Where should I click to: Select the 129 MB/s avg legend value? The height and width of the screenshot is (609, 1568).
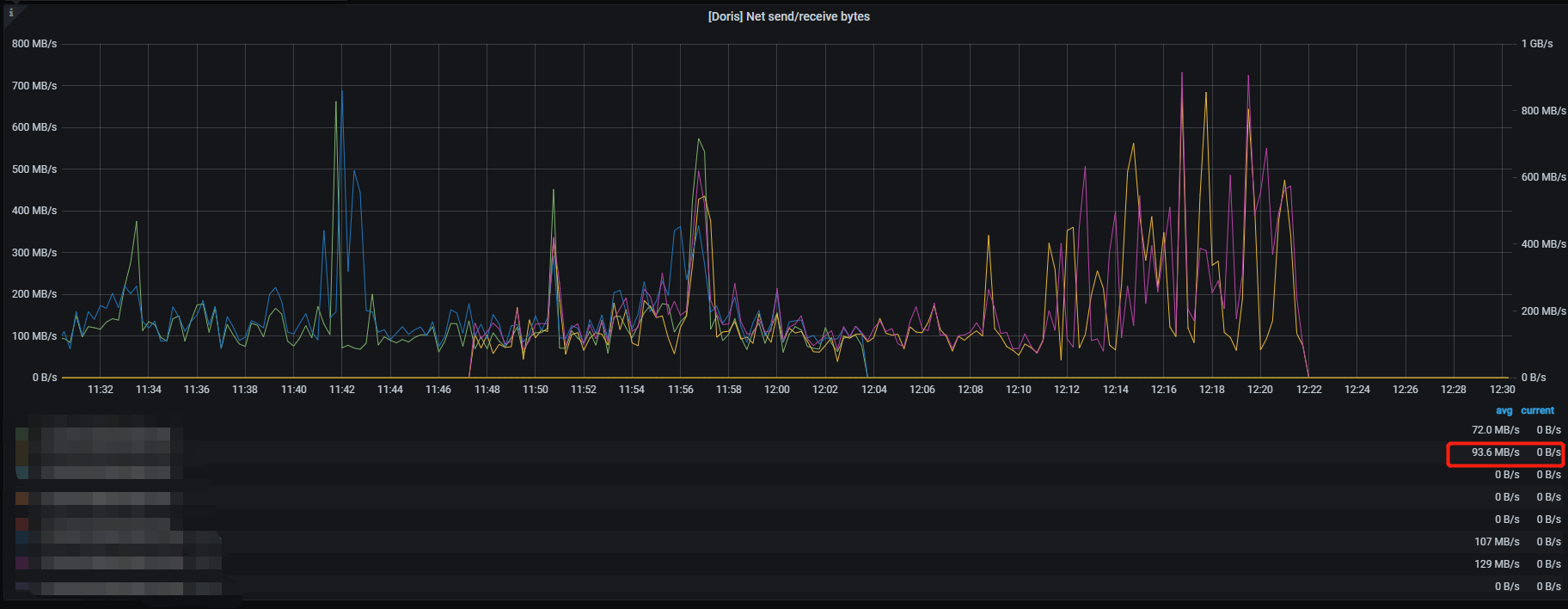(x=1497, y=564)
